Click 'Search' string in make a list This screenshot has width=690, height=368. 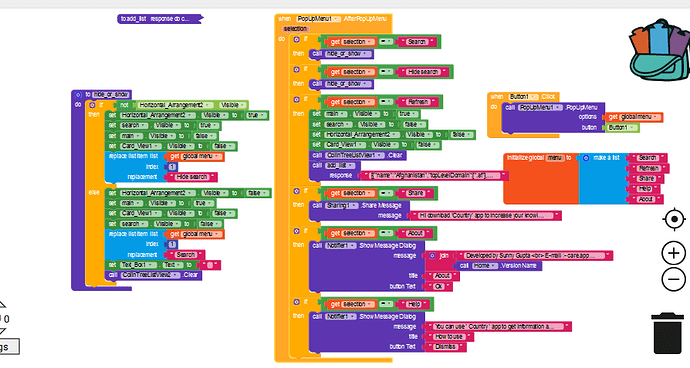[647, 158]
